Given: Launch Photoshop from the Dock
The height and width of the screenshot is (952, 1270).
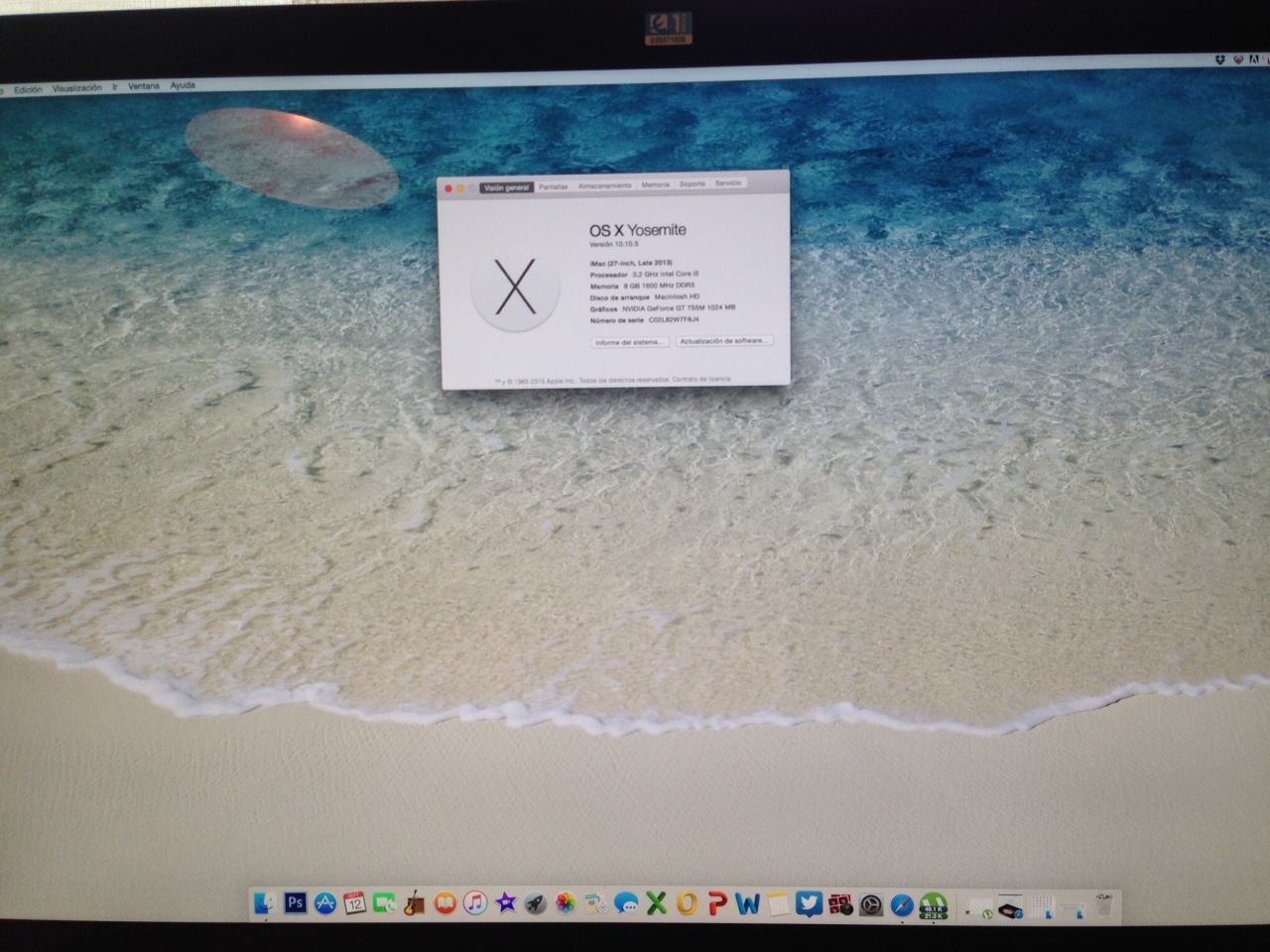Looking at the screenshot, I should 295,902.
